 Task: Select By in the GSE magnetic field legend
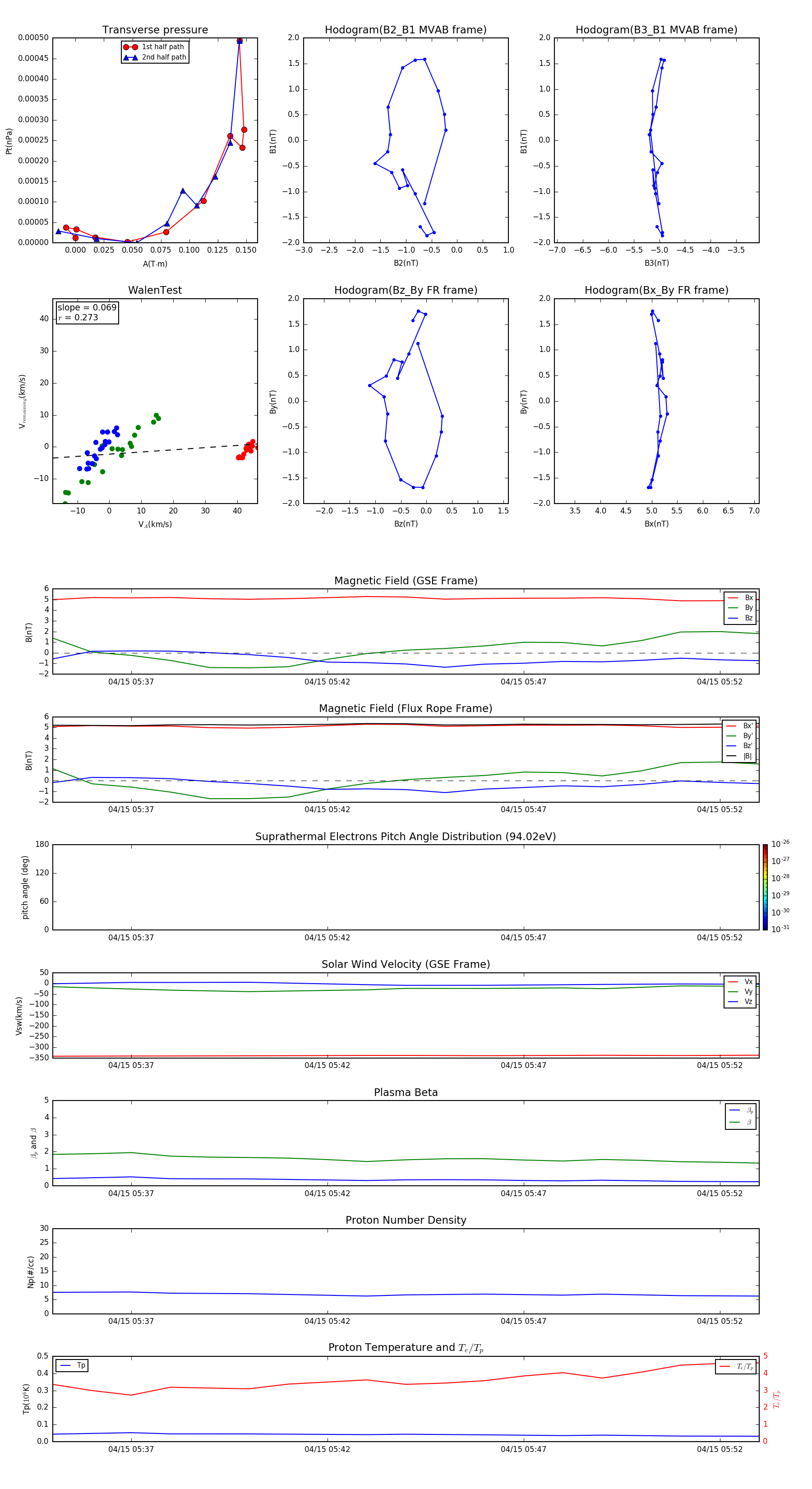740,607
